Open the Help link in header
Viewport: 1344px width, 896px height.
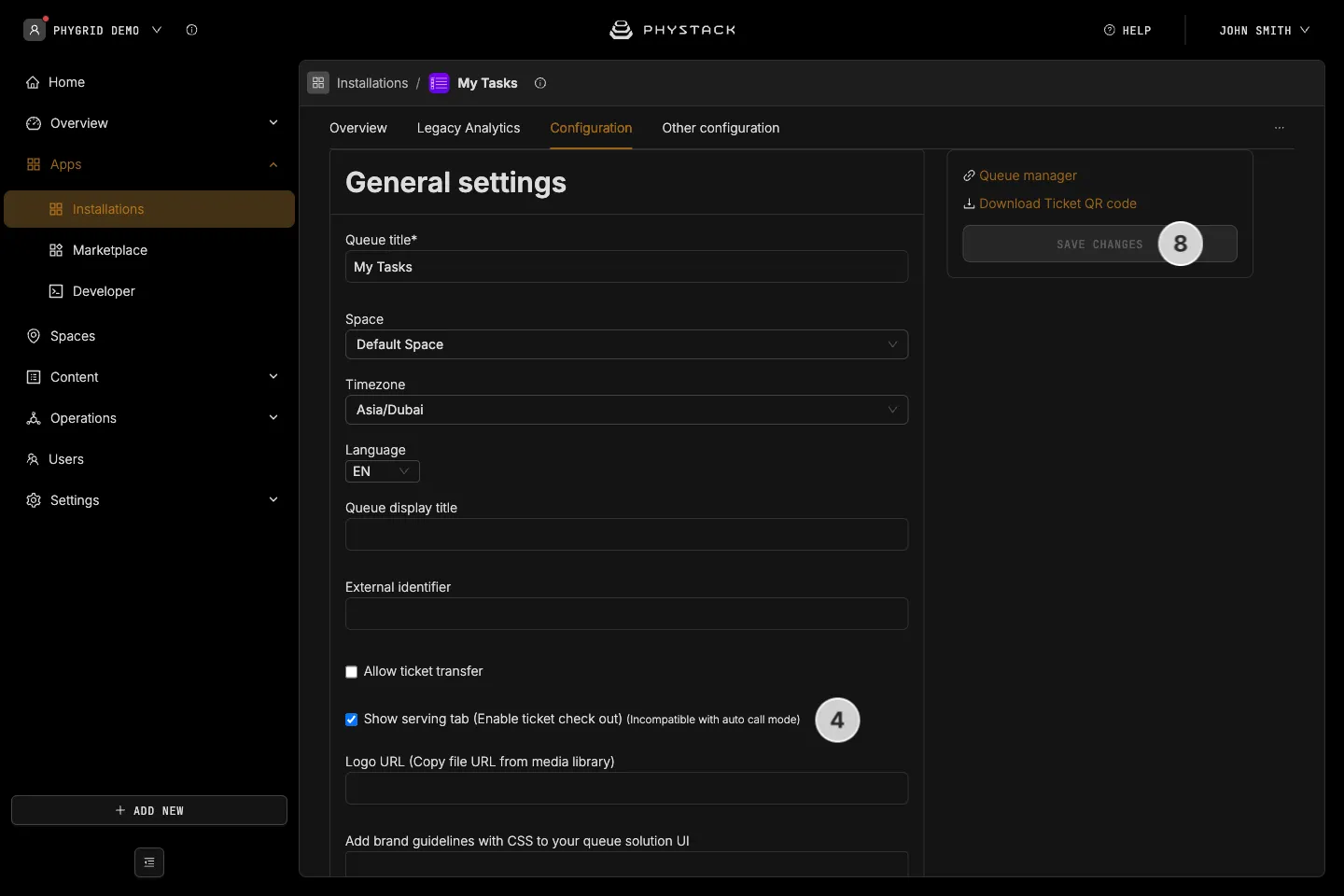click(1127, 30)
